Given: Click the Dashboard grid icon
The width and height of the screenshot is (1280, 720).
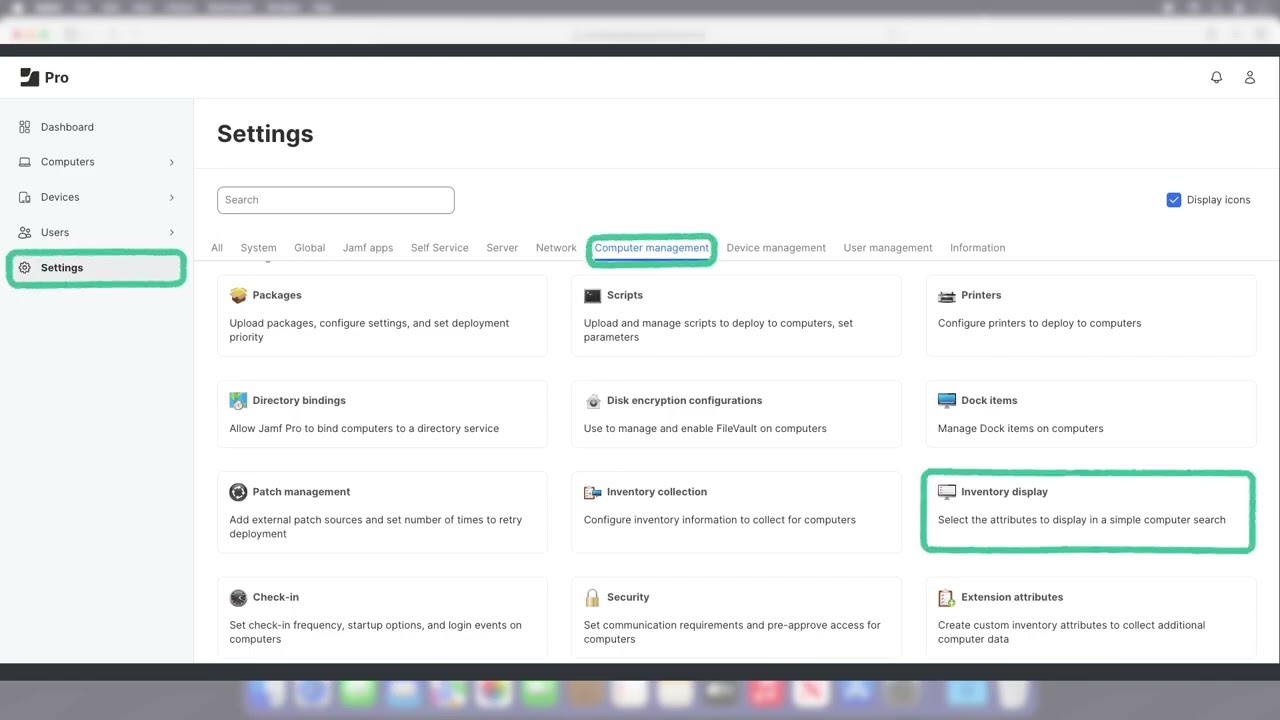Looking at the screenshot, I should coord(25,127).
